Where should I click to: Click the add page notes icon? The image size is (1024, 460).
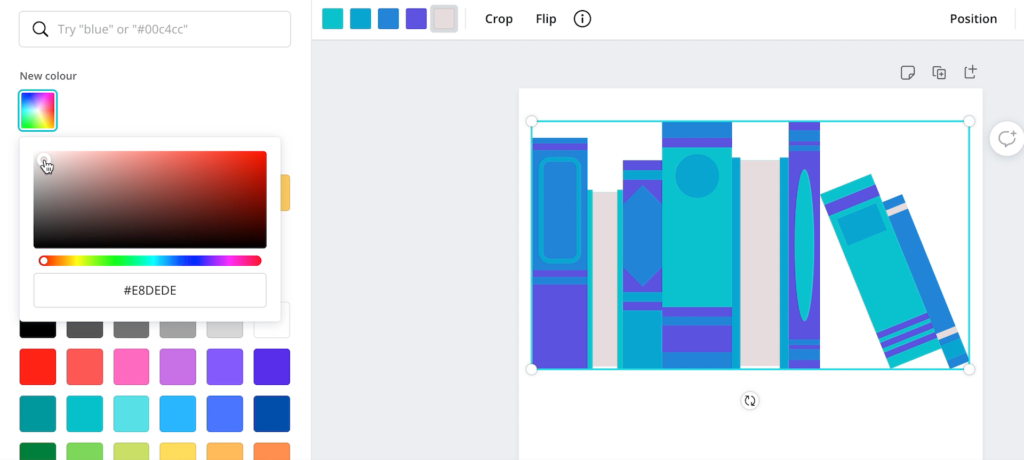pyautogui.click(x=907, y=73)
